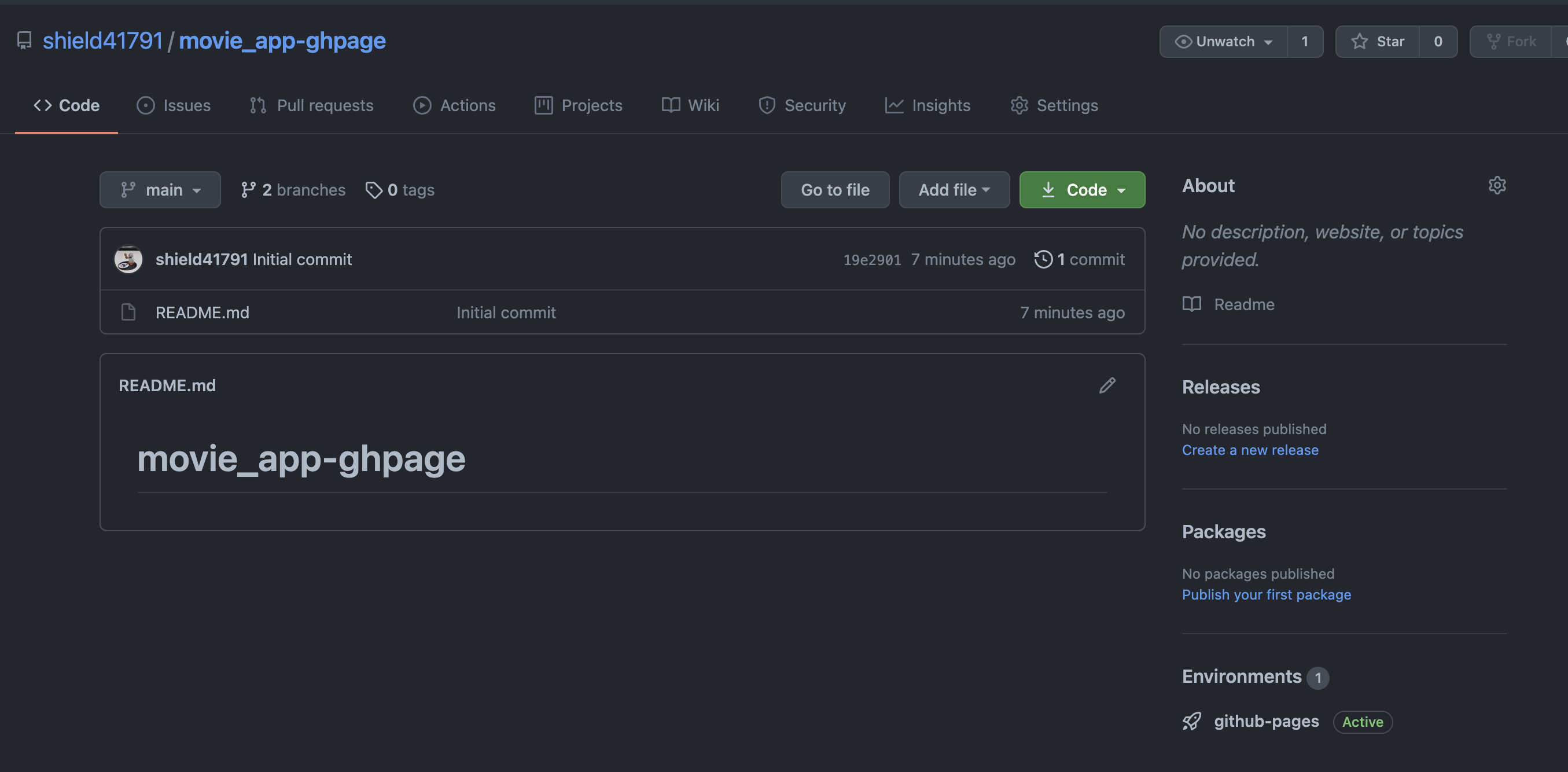This screenshot has width=1568, height=772.
Task: Click the shield41791 avatar thumbnail
Action: click(128, 259)
